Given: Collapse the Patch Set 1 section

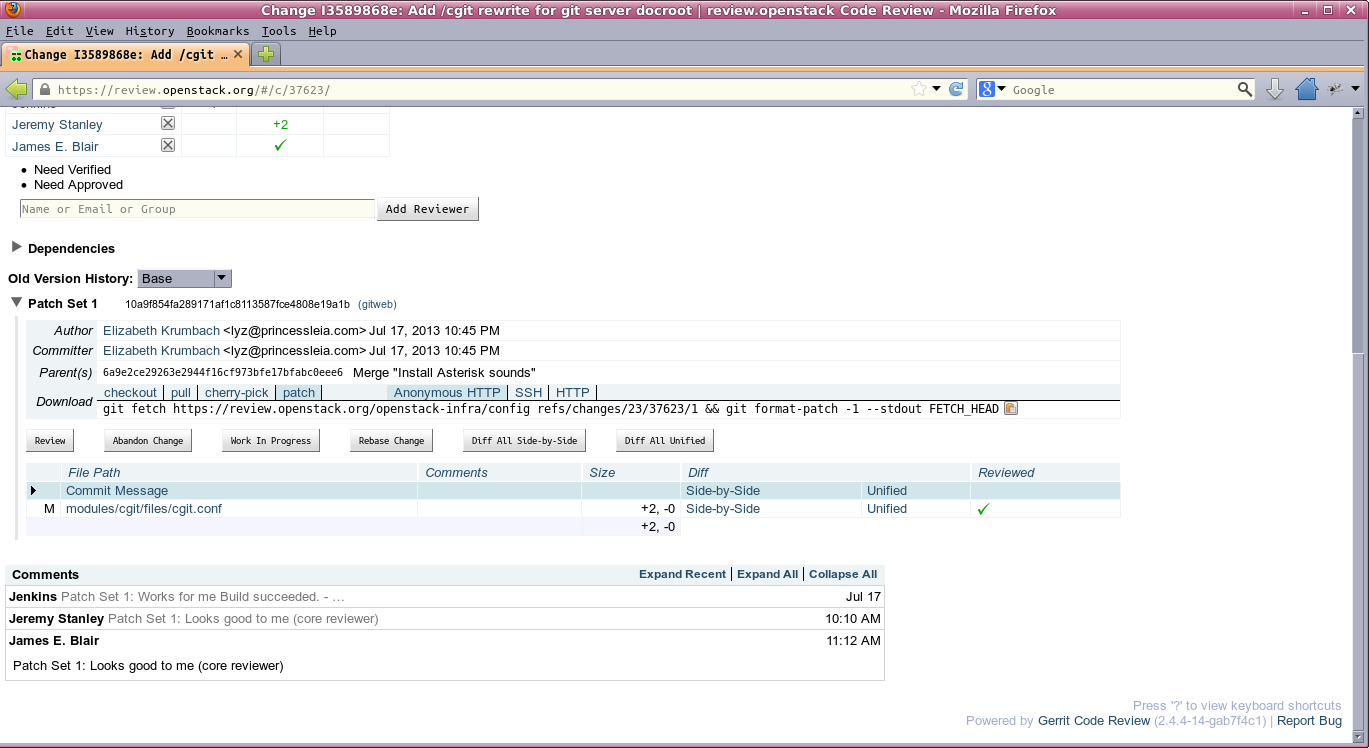Looking at the screenshot, I should coord(17,303).
